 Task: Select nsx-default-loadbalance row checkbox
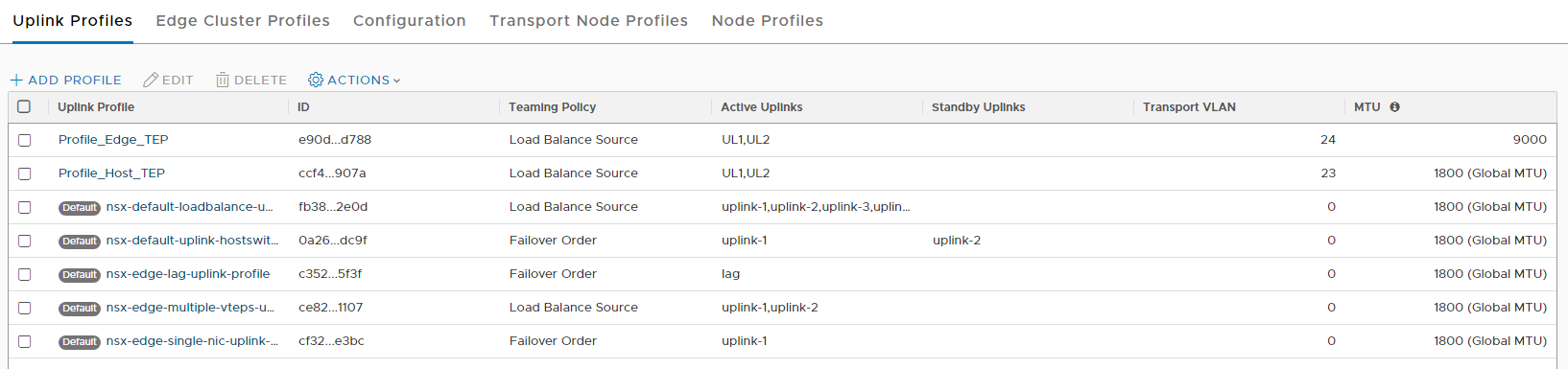(24, 207)
